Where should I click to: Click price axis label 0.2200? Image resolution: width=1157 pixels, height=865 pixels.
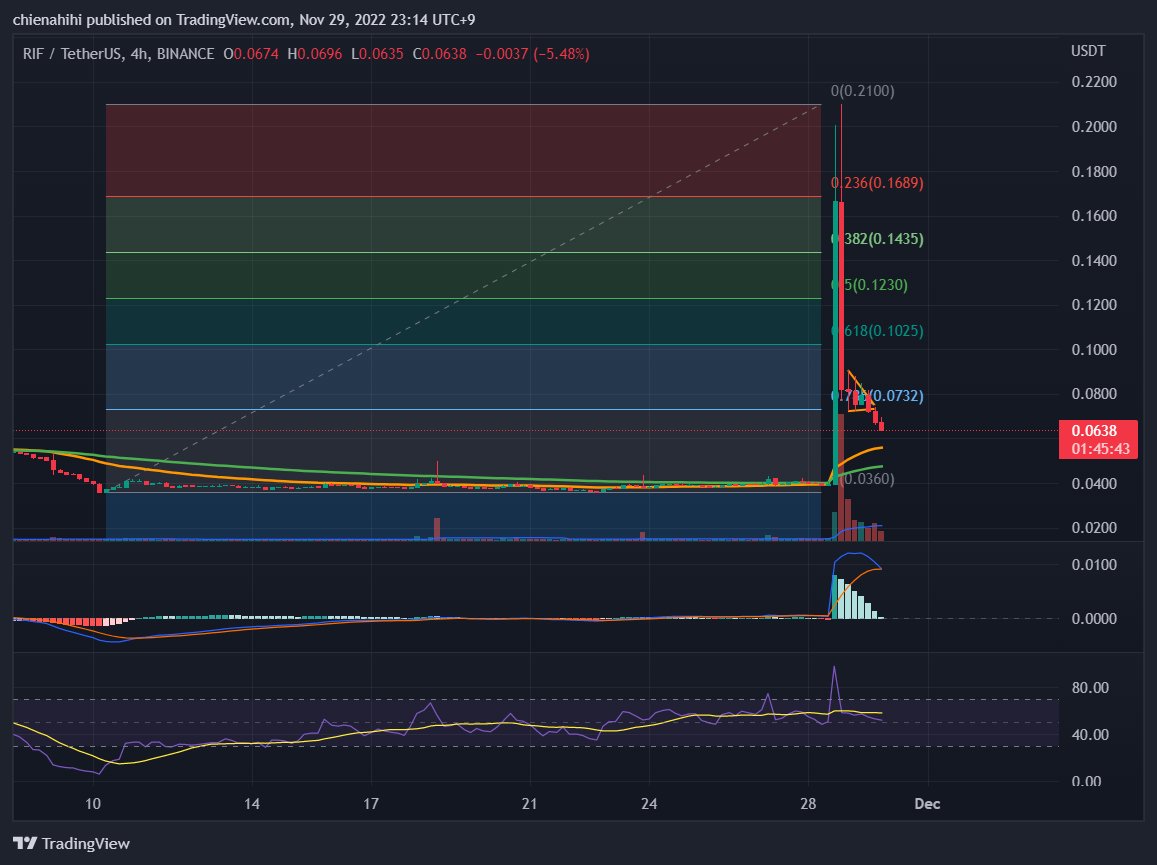(x=1094, y=81)
